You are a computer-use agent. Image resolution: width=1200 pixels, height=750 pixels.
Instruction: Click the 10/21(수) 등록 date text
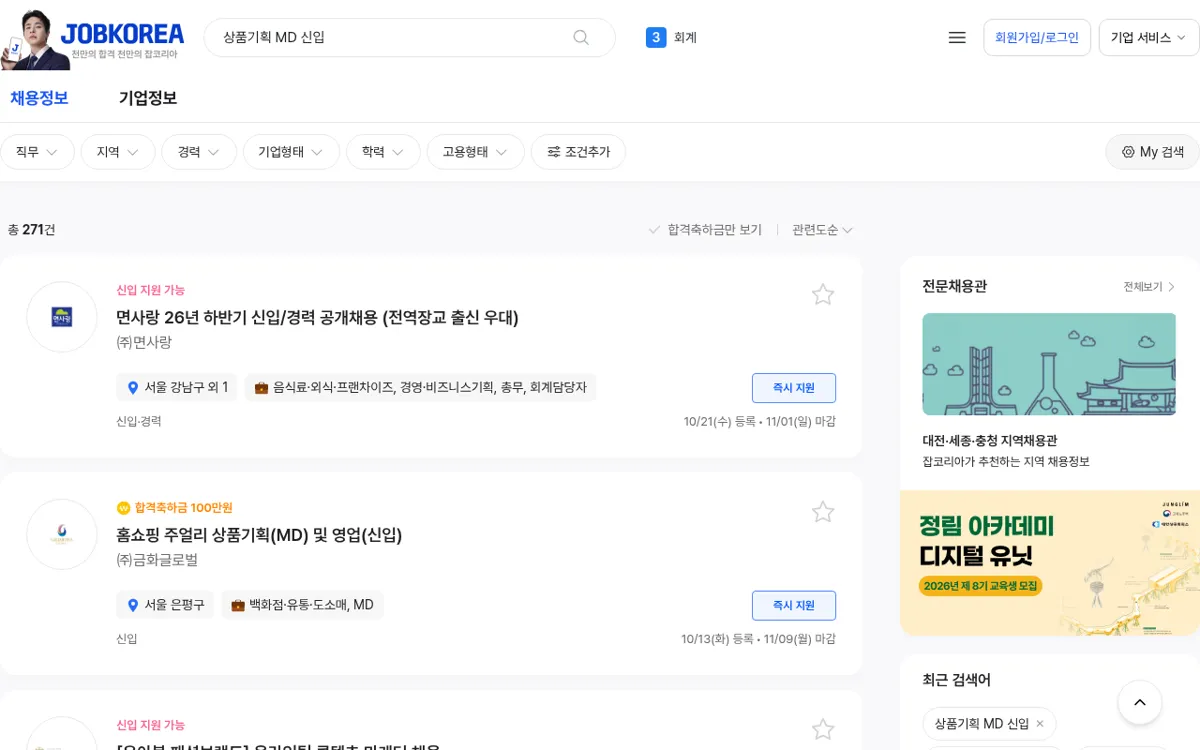click(x=720, y=422)
